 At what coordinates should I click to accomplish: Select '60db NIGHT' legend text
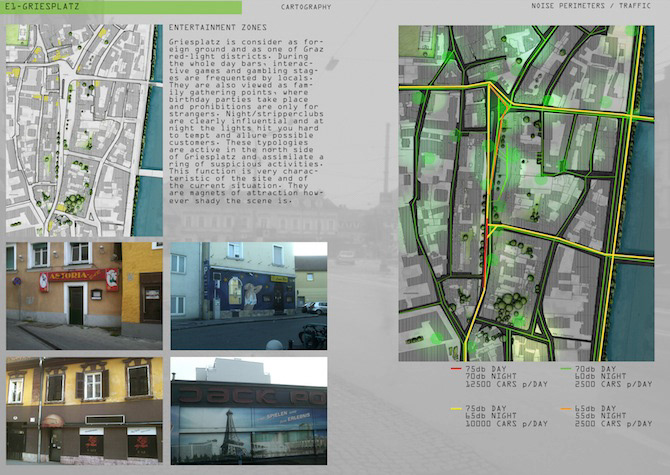600,376
